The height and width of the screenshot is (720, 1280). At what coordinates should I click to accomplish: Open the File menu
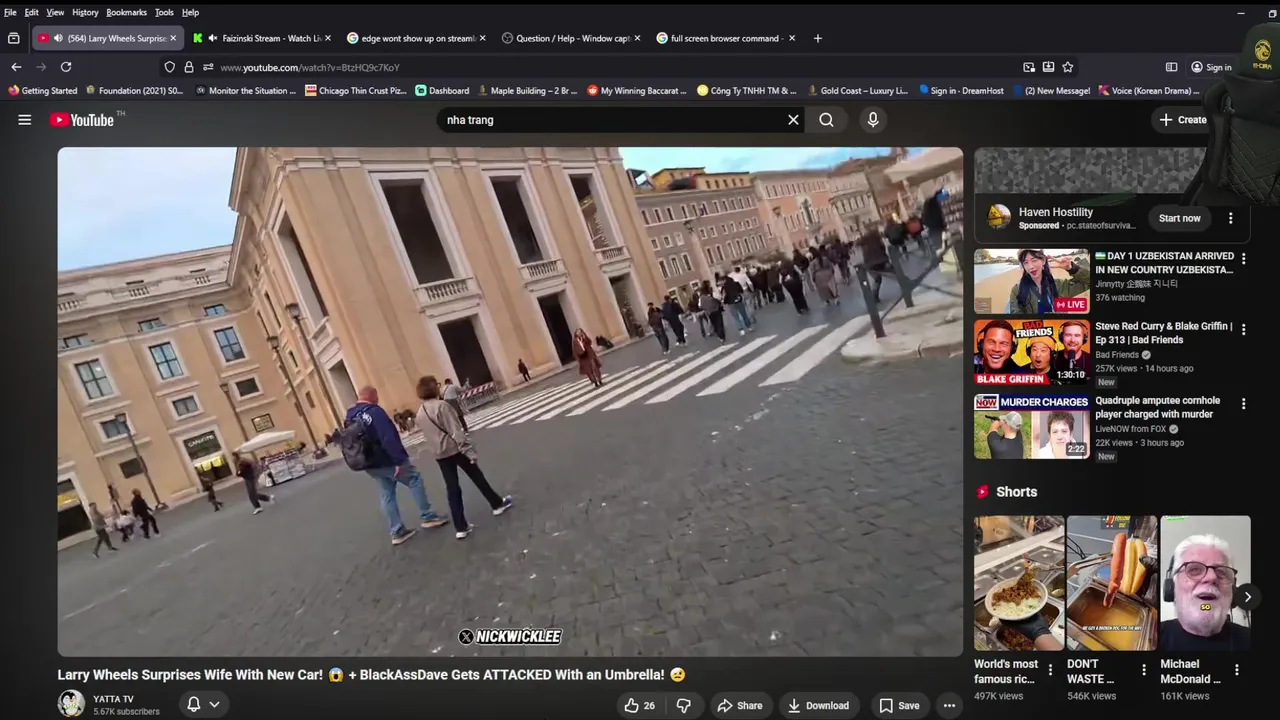(10, 12)
